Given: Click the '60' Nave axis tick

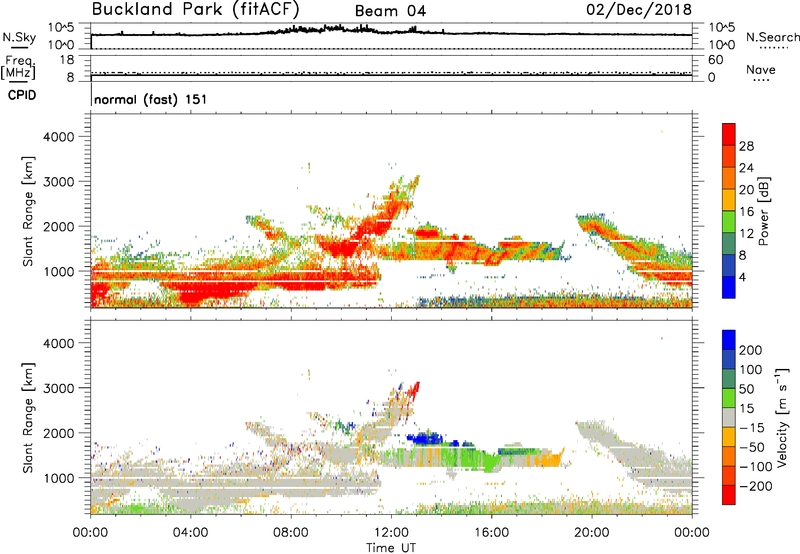Looking at the screenshot, I should pos(715,60).
